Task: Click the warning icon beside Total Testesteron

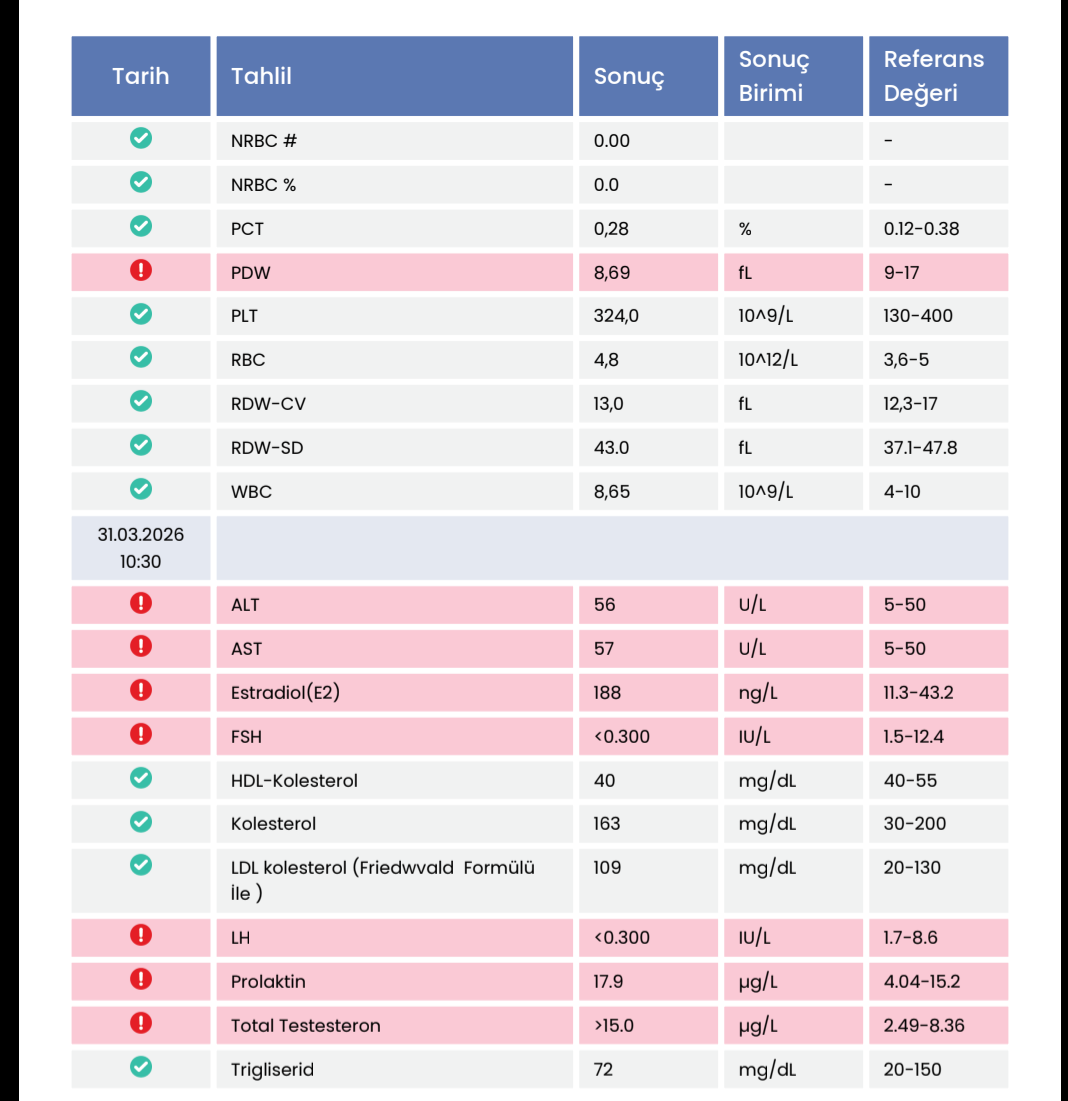Action: coord(141,1024)
